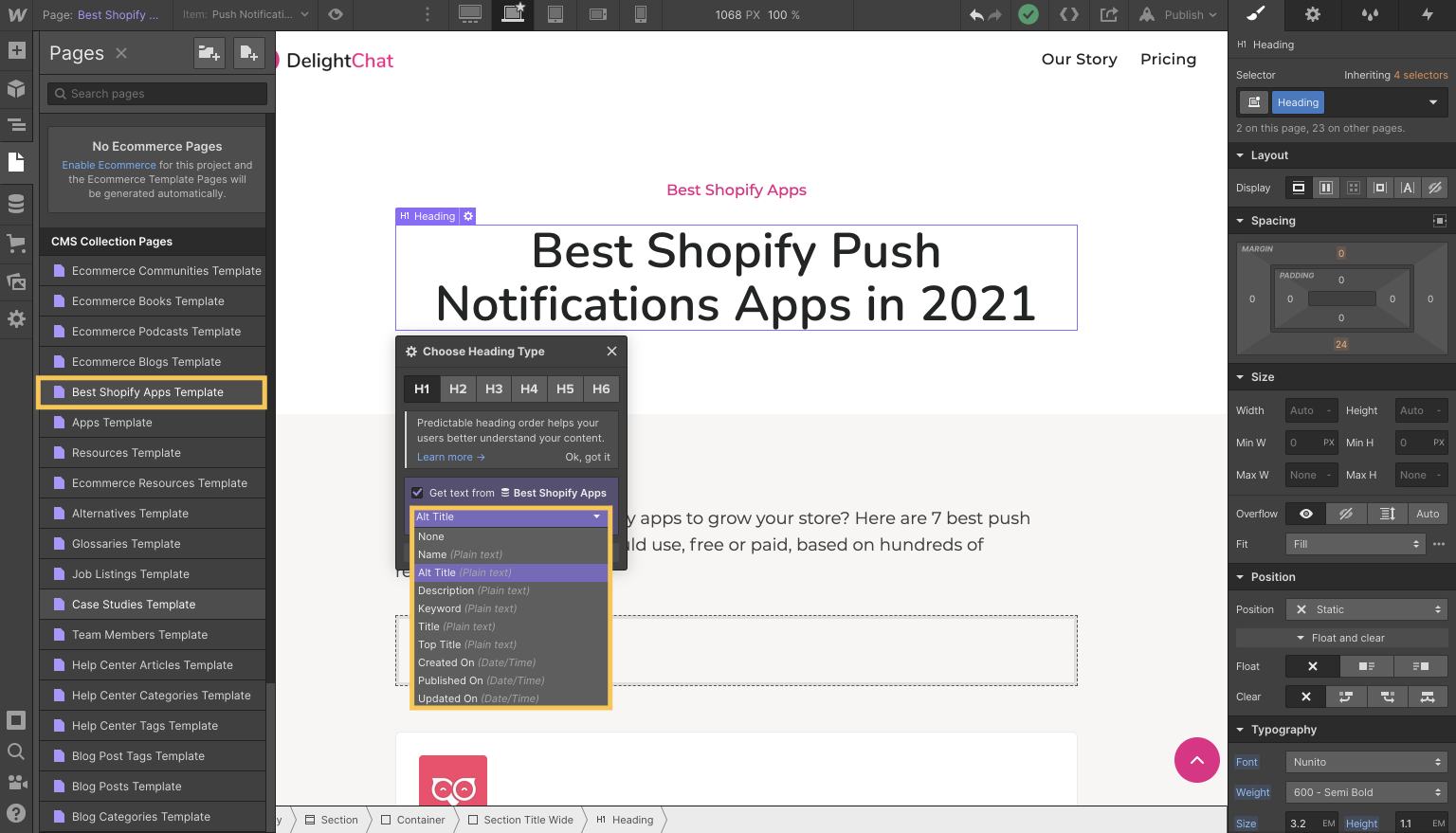Click the Learn more link

pos(451,457)
